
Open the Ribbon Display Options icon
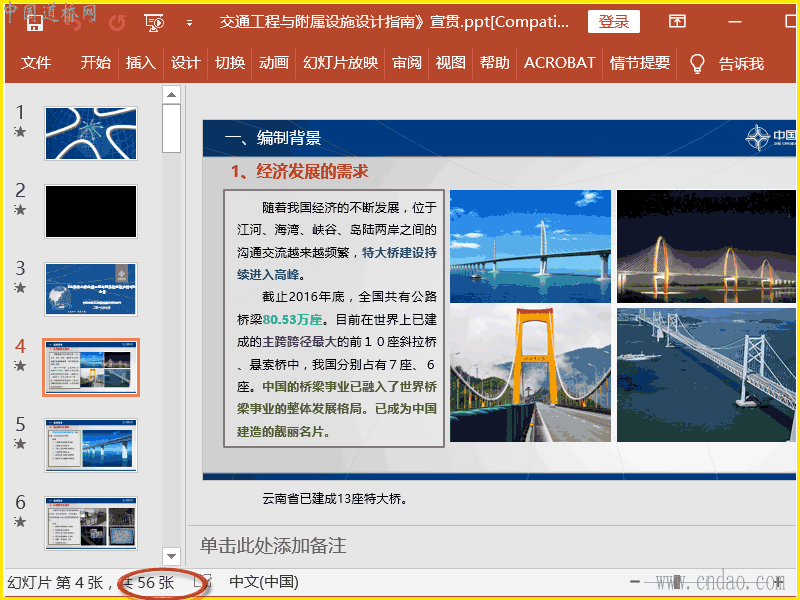[x=677, y=21]
